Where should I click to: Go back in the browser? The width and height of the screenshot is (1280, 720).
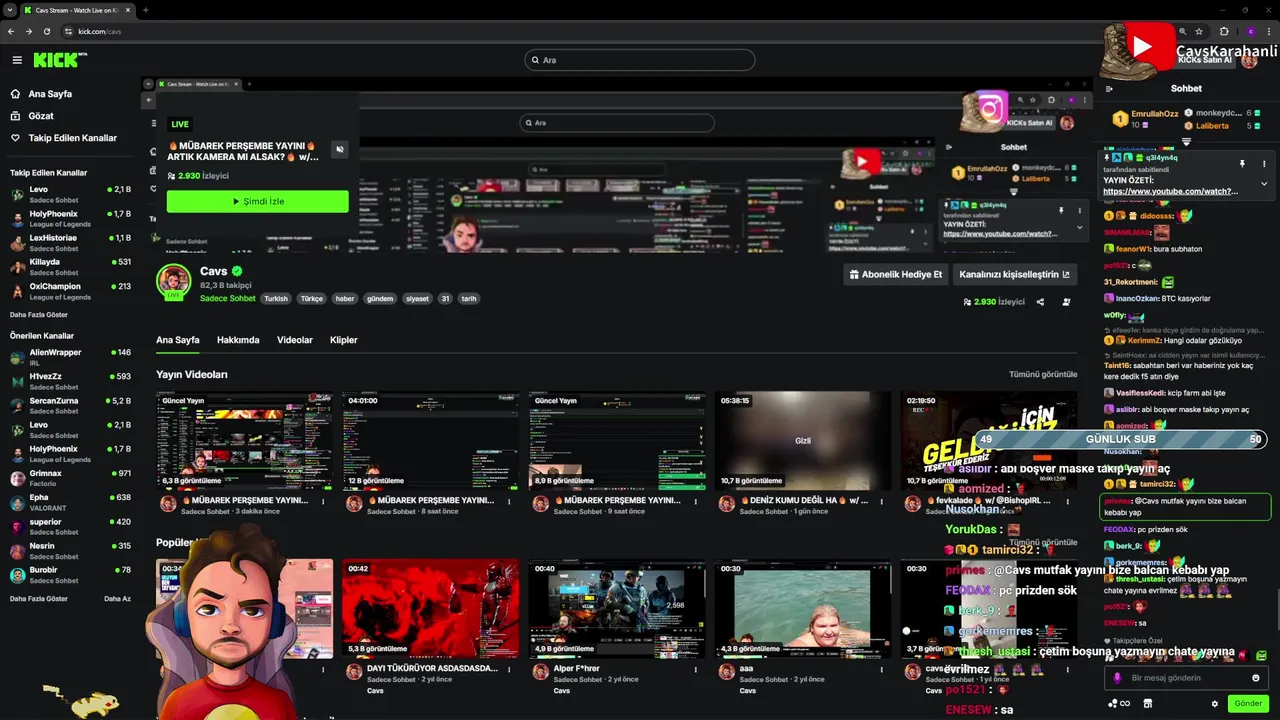[11, 31]
